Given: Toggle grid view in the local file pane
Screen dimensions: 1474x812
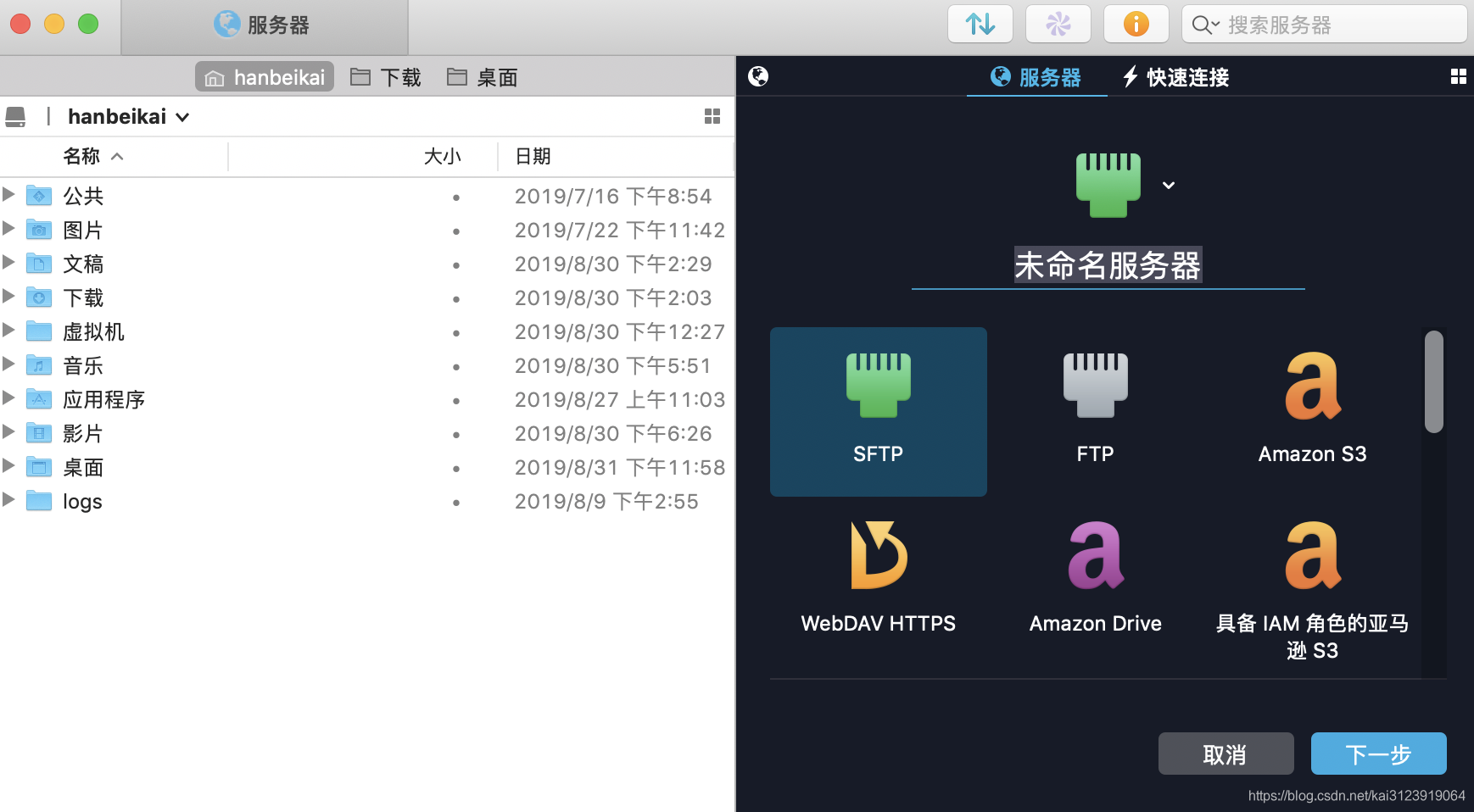Looking at the screenshot, I should (712, 116).
